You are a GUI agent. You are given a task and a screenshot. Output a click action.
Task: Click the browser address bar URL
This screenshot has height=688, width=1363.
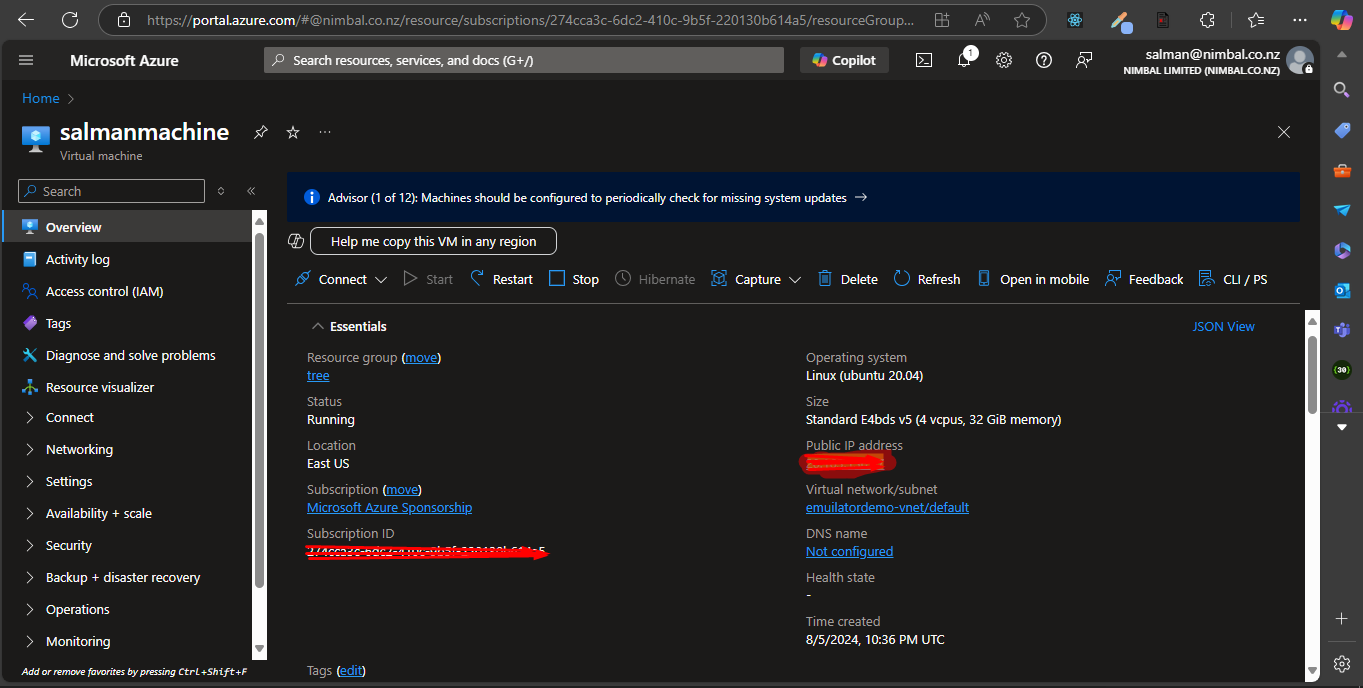tap(530, 19)
